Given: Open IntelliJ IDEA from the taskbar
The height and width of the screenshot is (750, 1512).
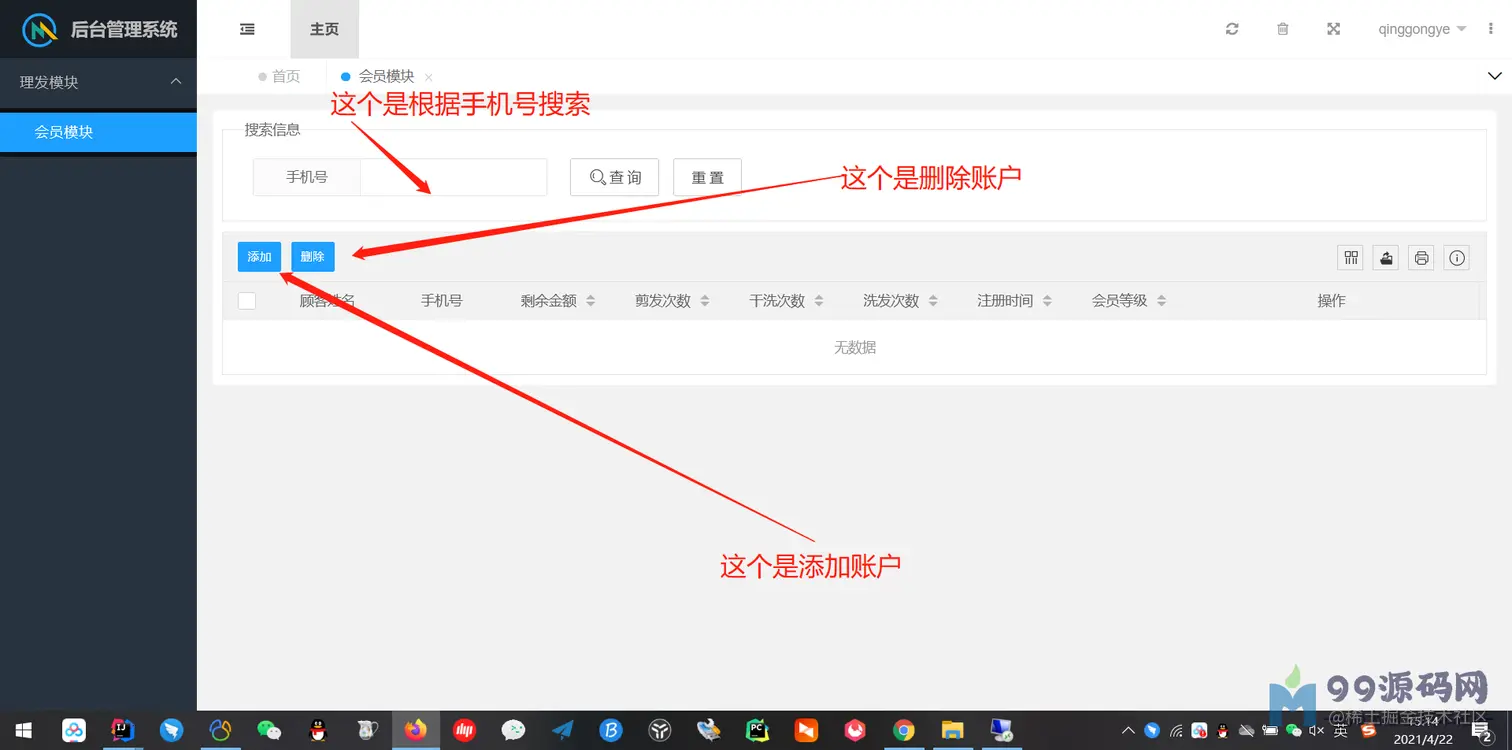Looking at the screenshot, I should tap(122, 731).
